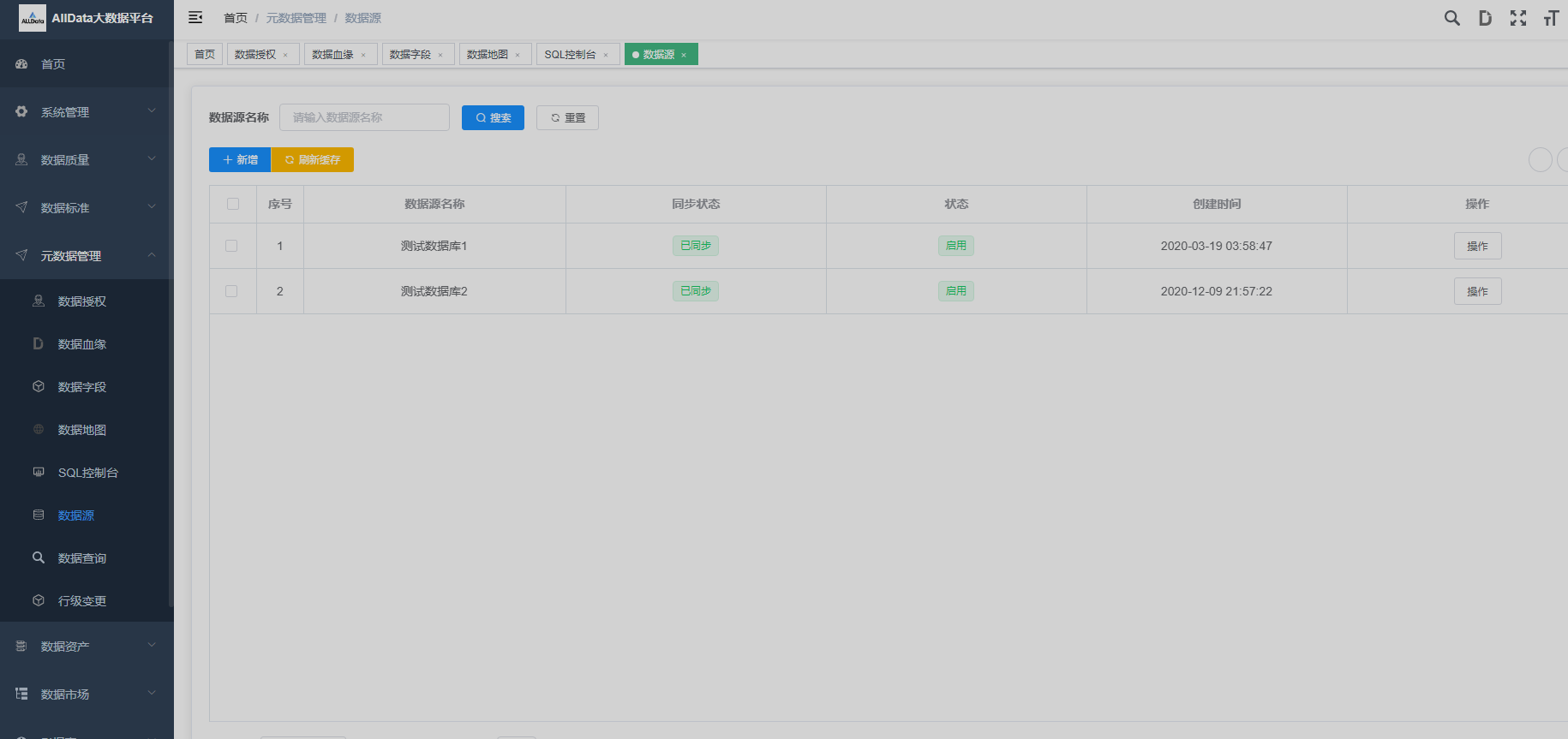Click the 刷新缓存 refresh cache button

[x=313, y=160]
